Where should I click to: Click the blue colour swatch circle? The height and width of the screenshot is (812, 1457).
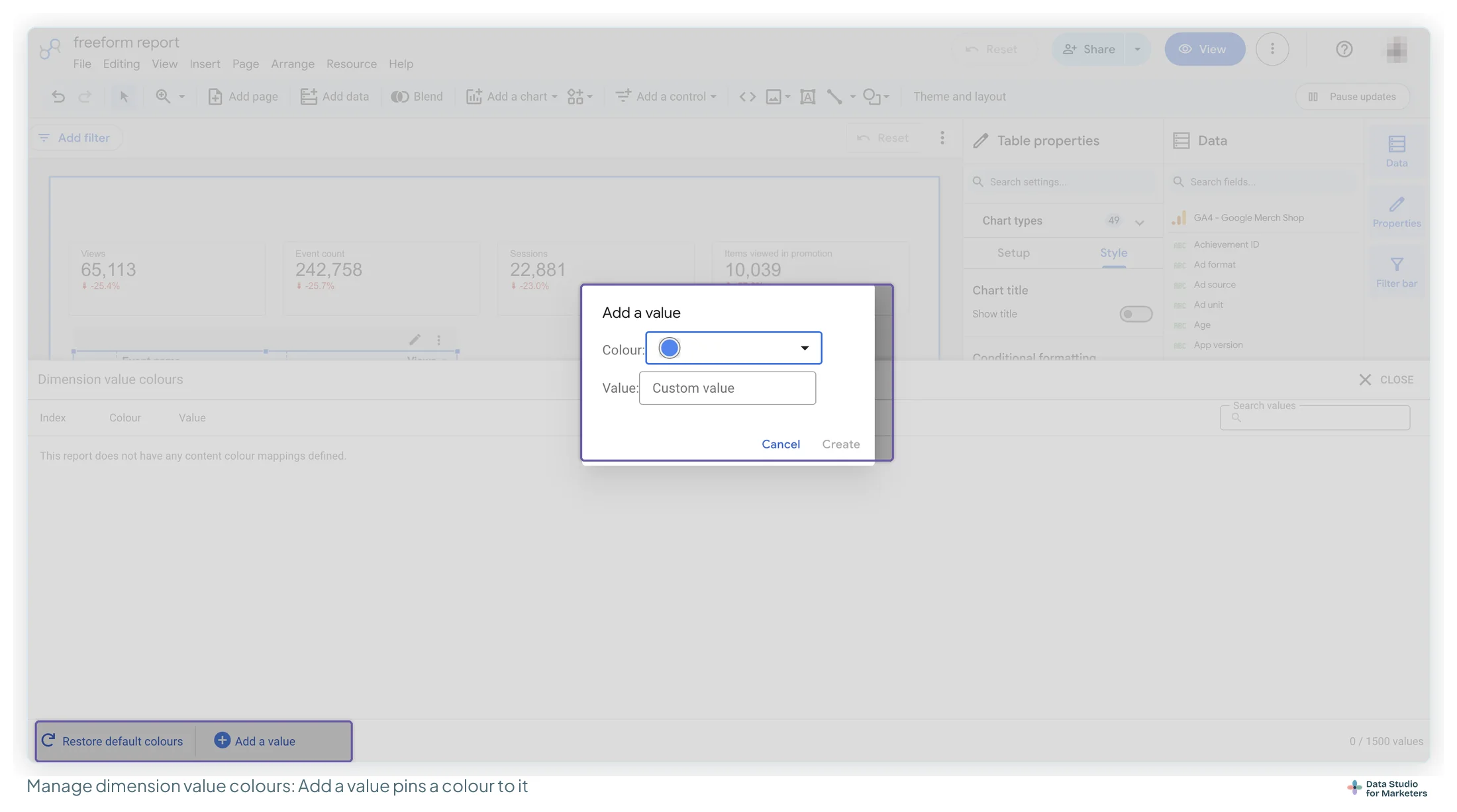coord(669,348)
